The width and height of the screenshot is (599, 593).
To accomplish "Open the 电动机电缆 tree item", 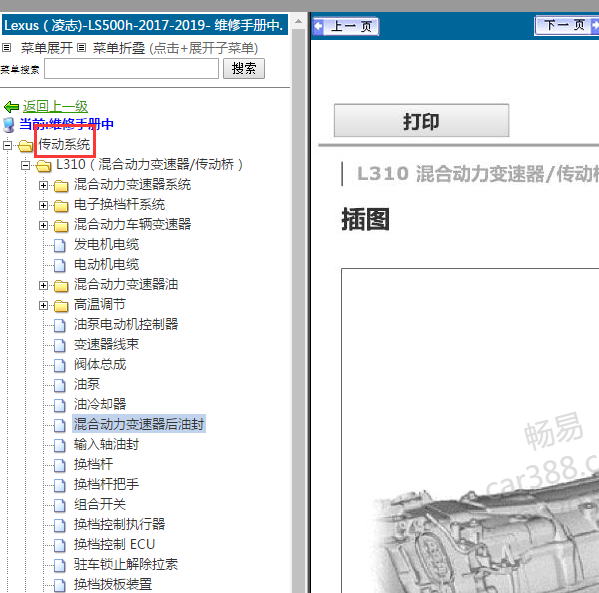I will (106, 264).
